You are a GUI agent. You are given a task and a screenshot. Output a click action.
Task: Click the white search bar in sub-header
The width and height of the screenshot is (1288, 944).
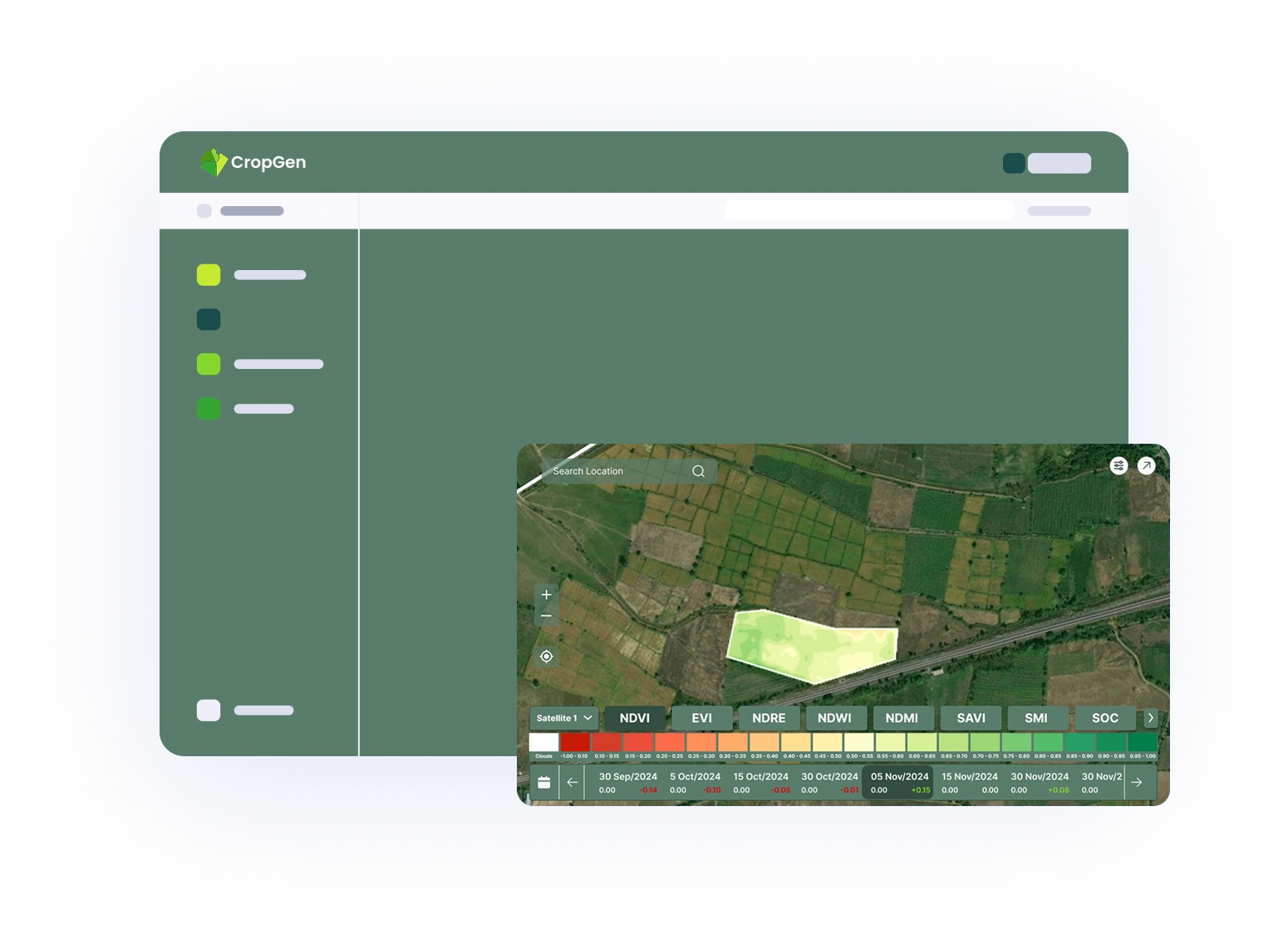[869, 211]
